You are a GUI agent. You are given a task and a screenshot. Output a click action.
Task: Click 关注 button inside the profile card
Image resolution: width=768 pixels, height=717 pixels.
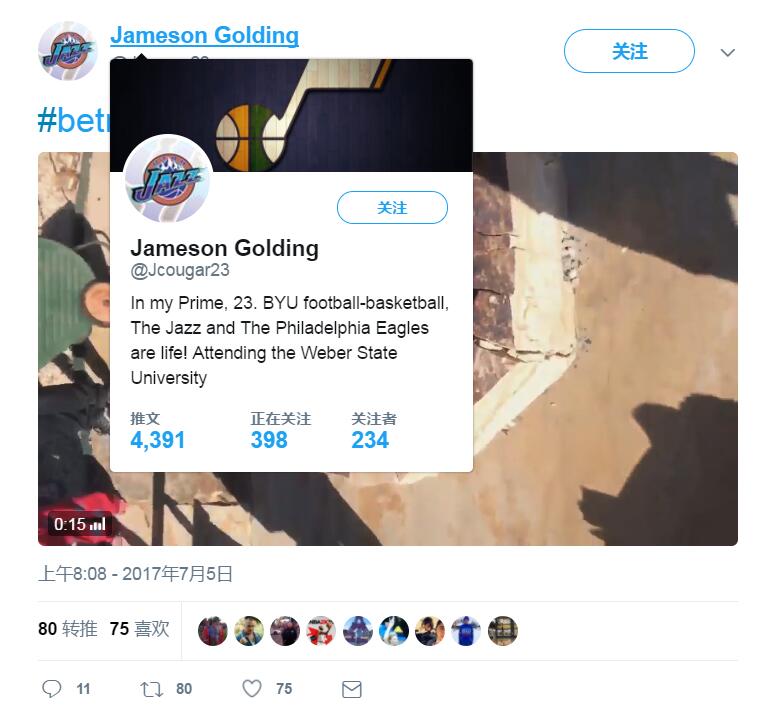click(x=392, y=208)
